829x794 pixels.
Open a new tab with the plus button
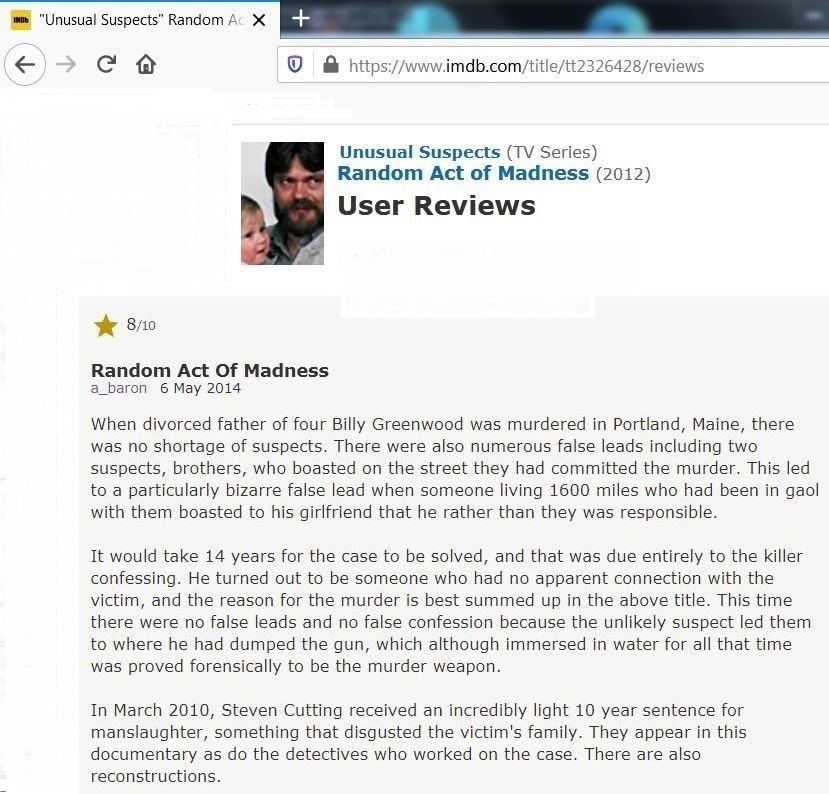(301, 19)
